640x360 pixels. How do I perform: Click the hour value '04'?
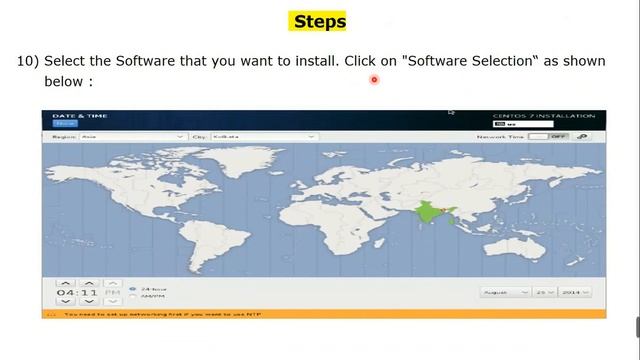(x=65, y=292)
